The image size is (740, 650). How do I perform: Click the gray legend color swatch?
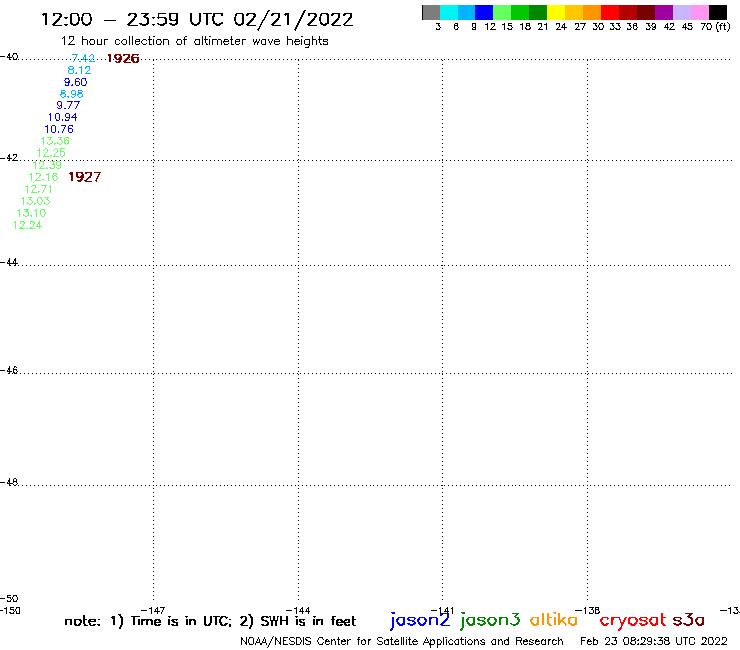tap(431, 12)
